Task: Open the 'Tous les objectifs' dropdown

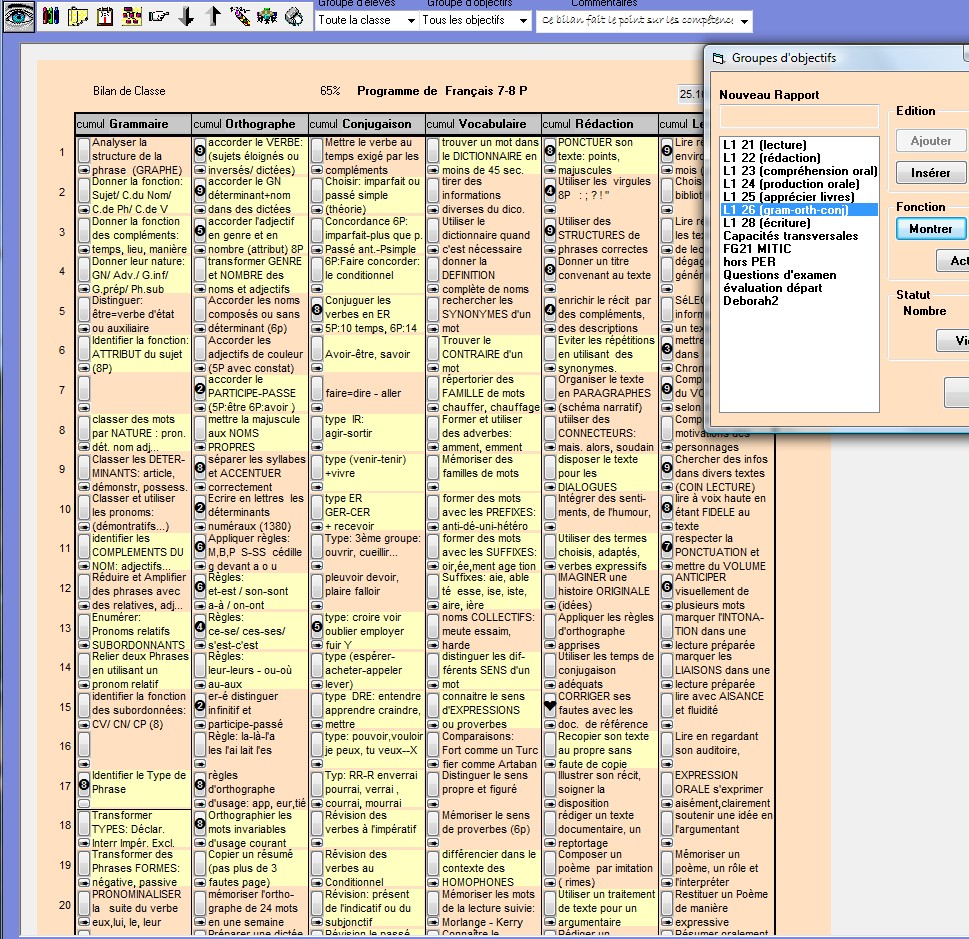Action: (x=475, y=20)
